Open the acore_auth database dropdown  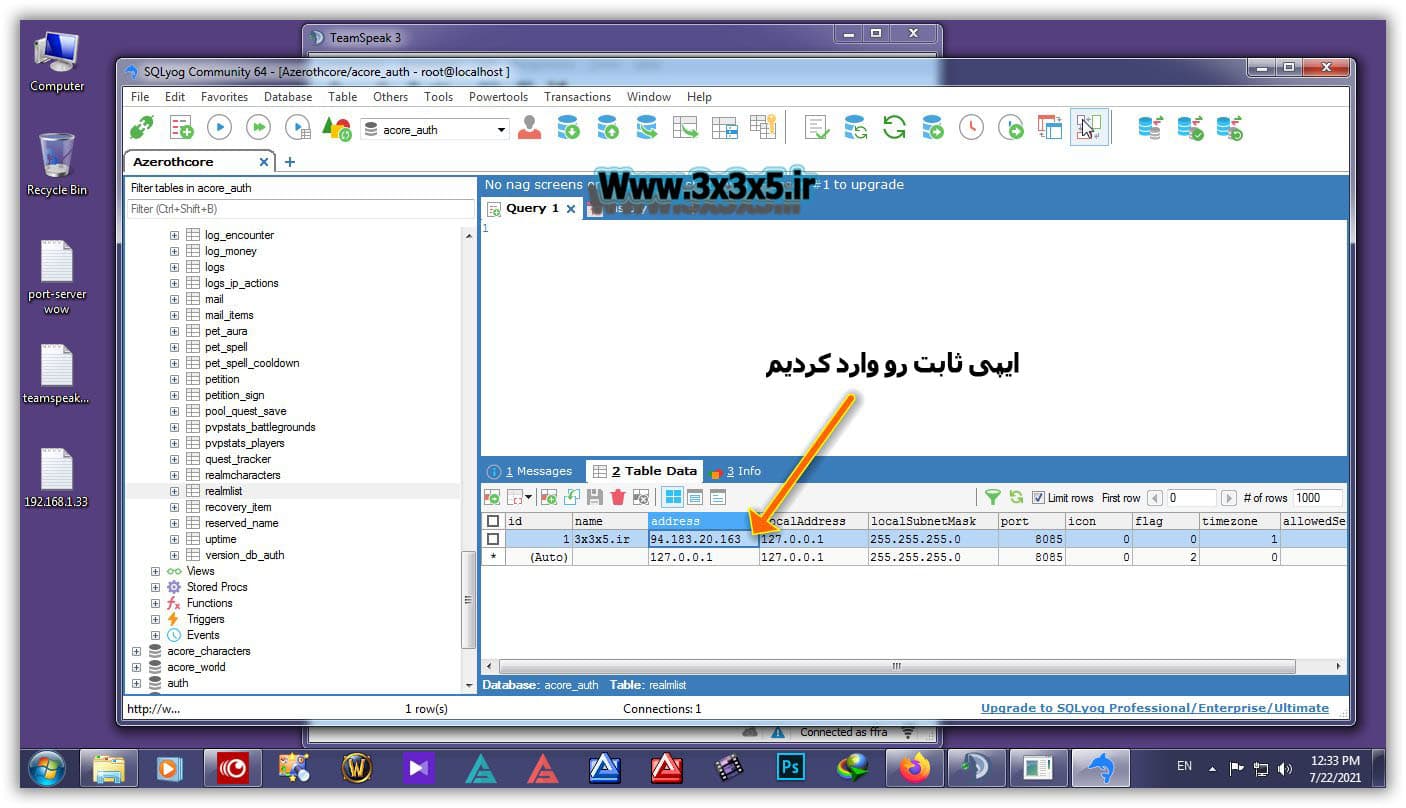502,130
